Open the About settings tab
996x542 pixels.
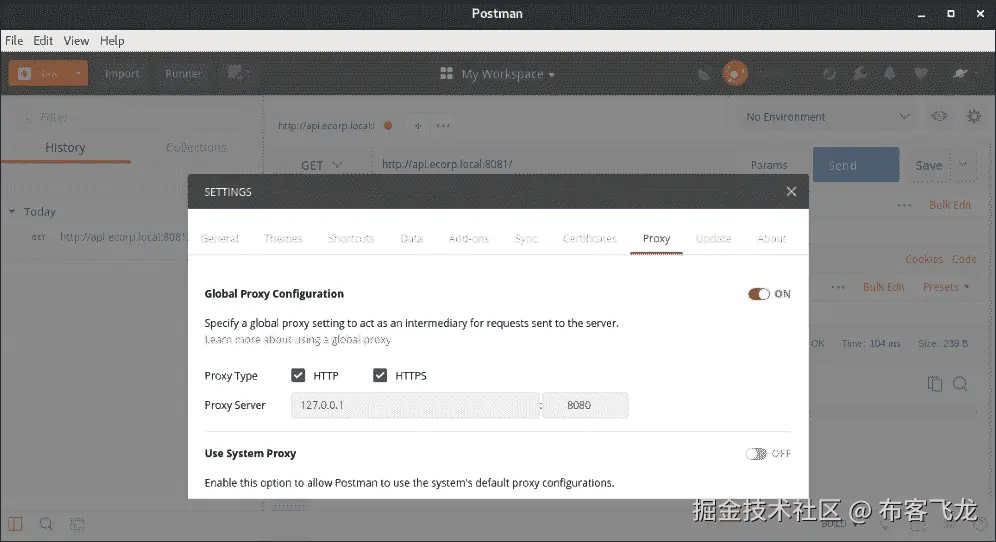point(772,238)
